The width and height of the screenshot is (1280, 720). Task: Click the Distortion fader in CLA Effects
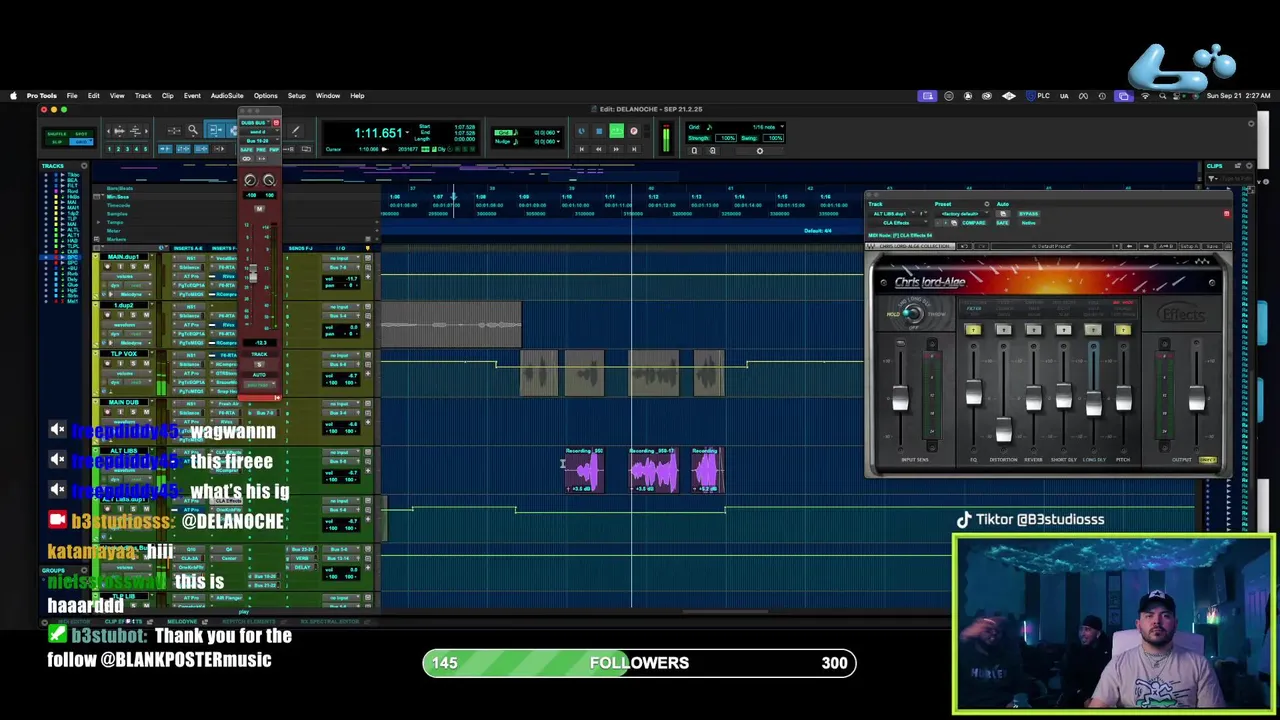[1004, 429]
